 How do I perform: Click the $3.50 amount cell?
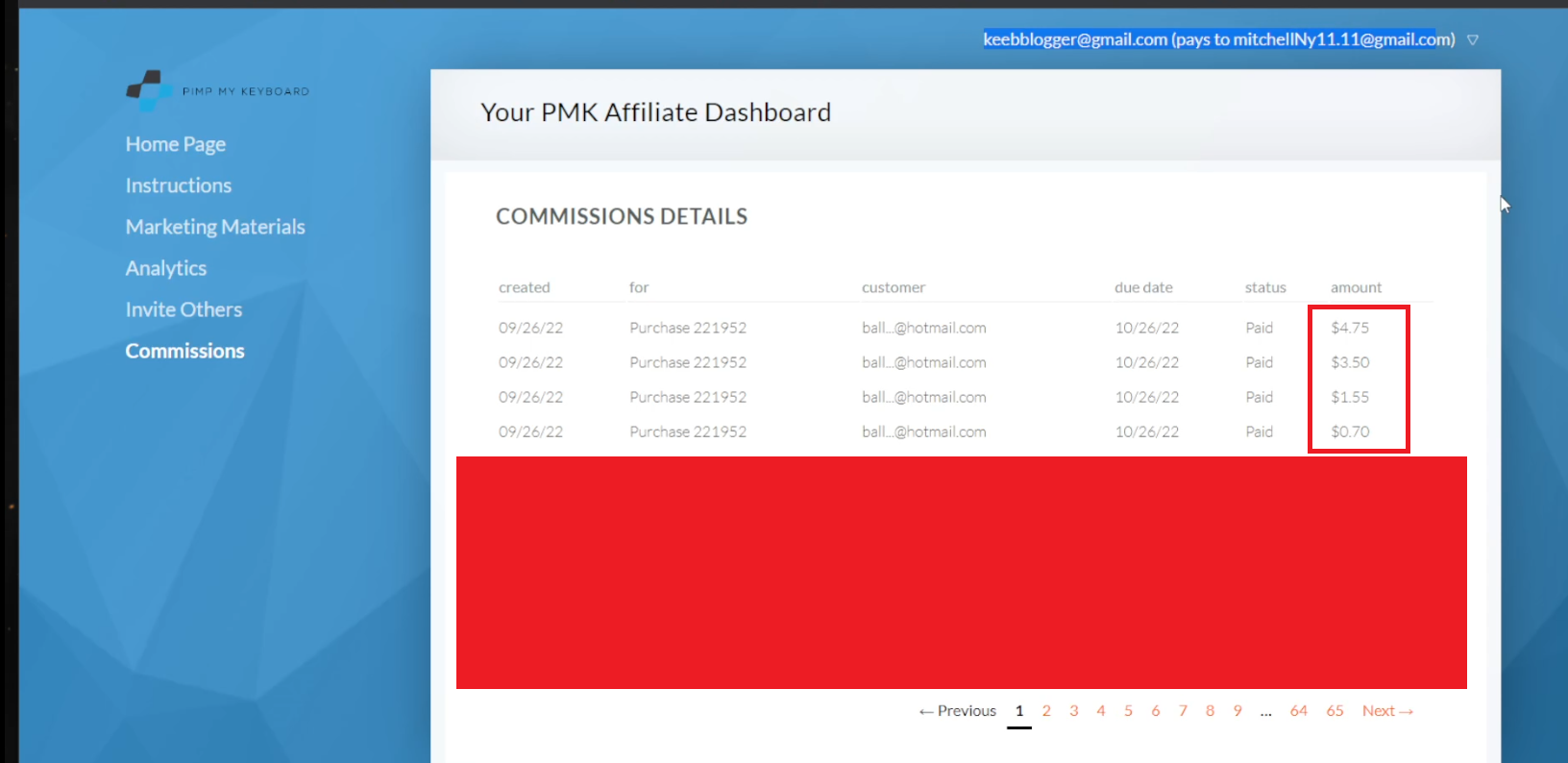pos(1350,362)
